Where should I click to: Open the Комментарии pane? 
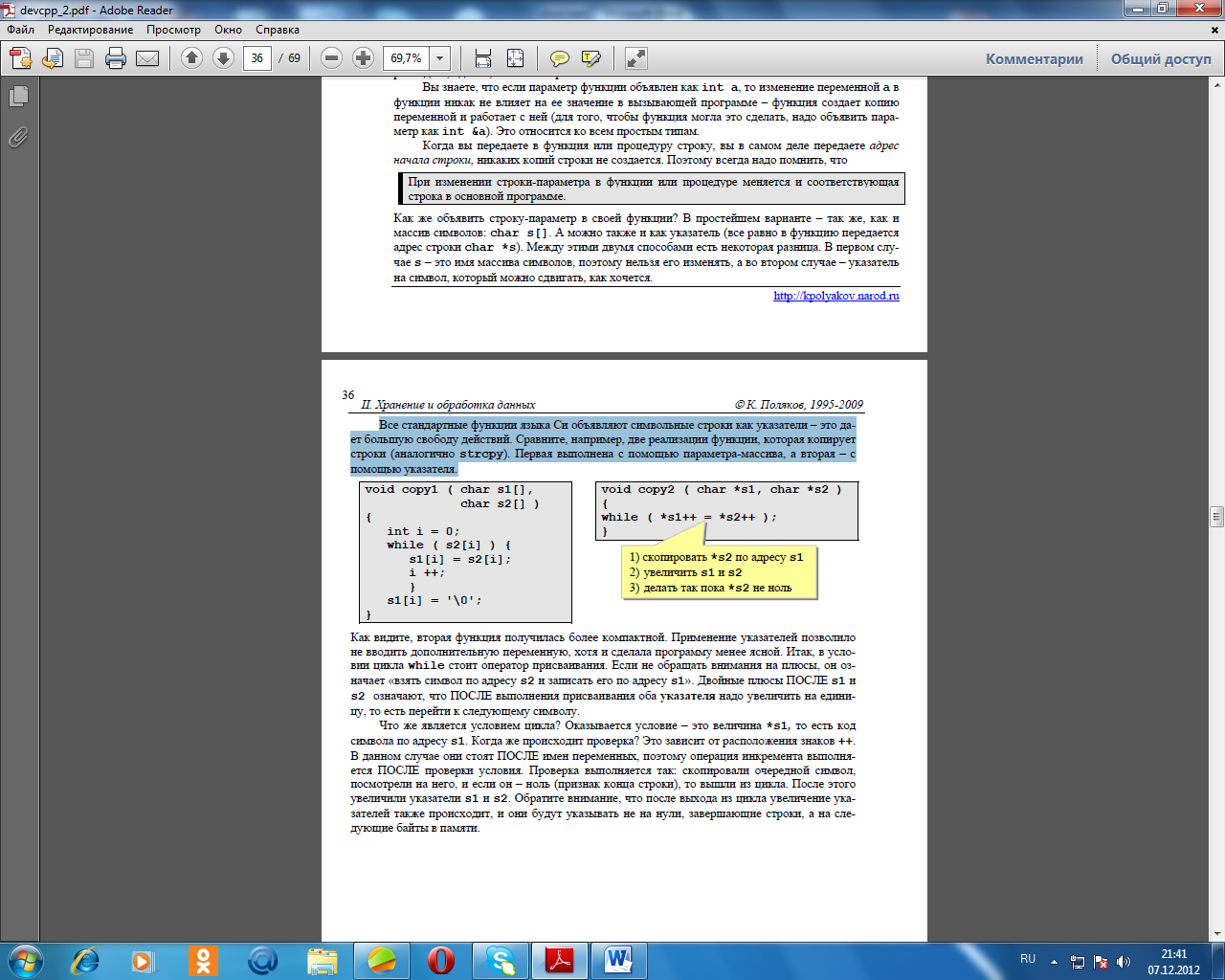coord(1035,58)
